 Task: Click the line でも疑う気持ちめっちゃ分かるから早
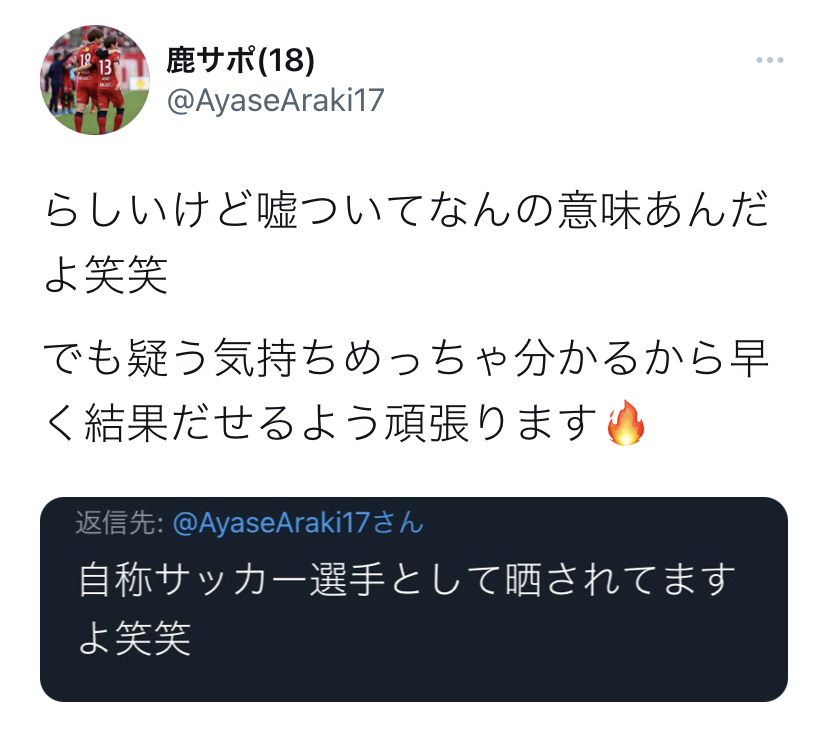[406, 358]
